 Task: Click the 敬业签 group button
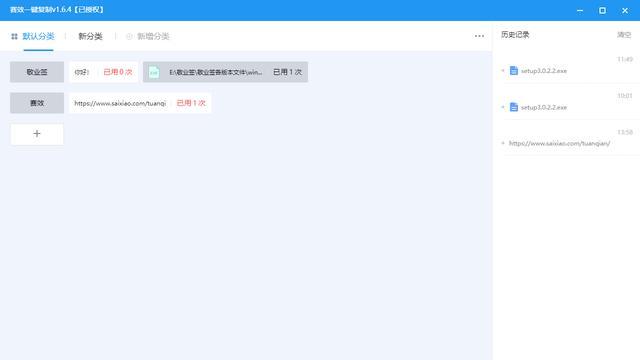(37, 72)
